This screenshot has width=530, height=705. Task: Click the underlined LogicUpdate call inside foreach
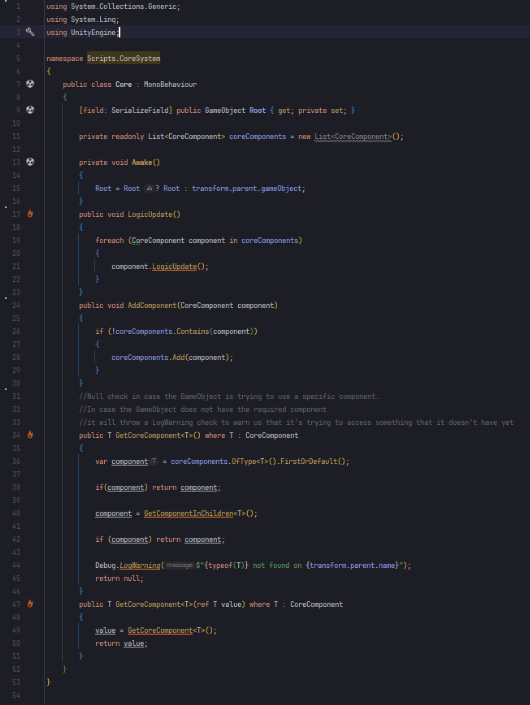point(174,266)
